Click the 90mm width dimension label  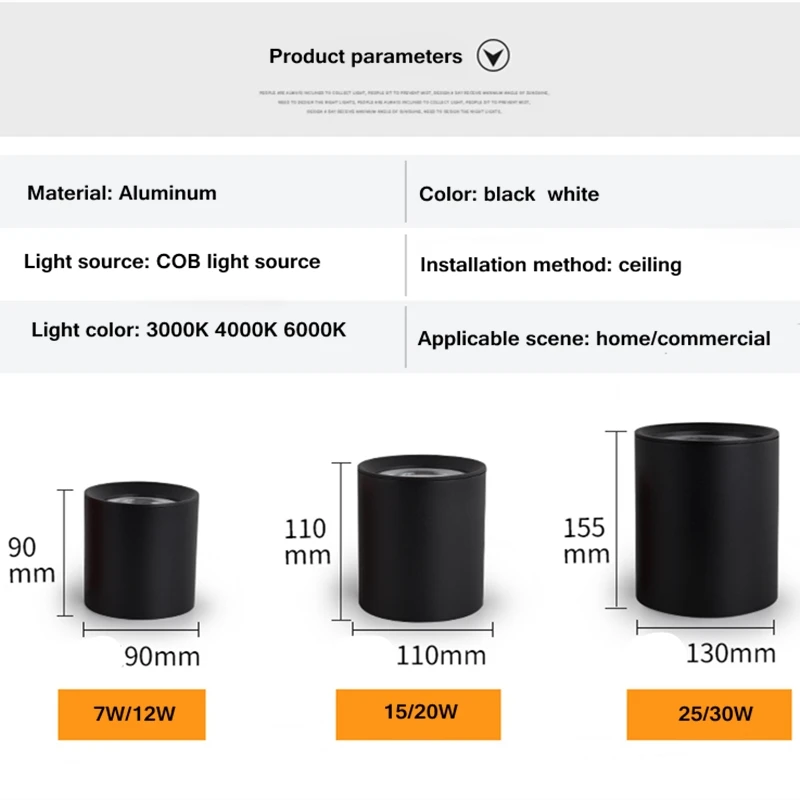(162, 657)
